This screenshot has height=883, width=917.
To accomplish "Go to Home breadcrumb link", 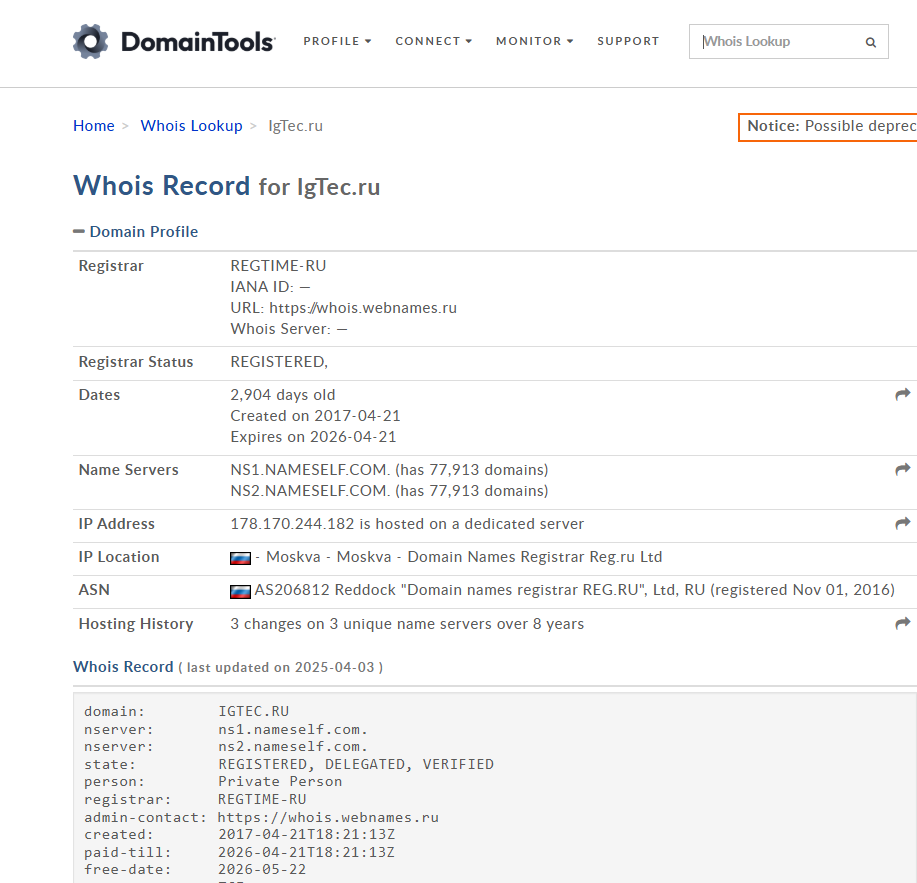I will pyautogui.click(x=94, y=126).
